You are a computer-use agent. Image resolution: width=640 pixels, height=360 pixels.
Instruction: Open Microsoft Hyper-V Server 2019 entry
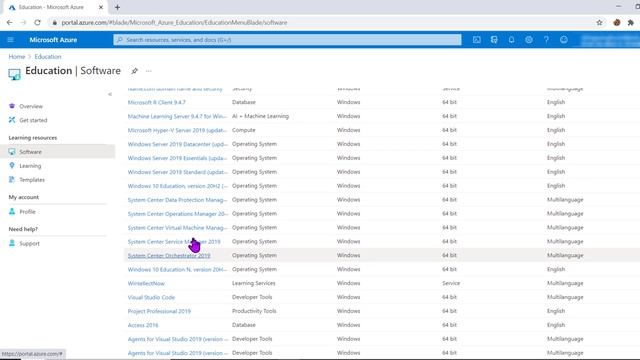click(x=177, y=130)
